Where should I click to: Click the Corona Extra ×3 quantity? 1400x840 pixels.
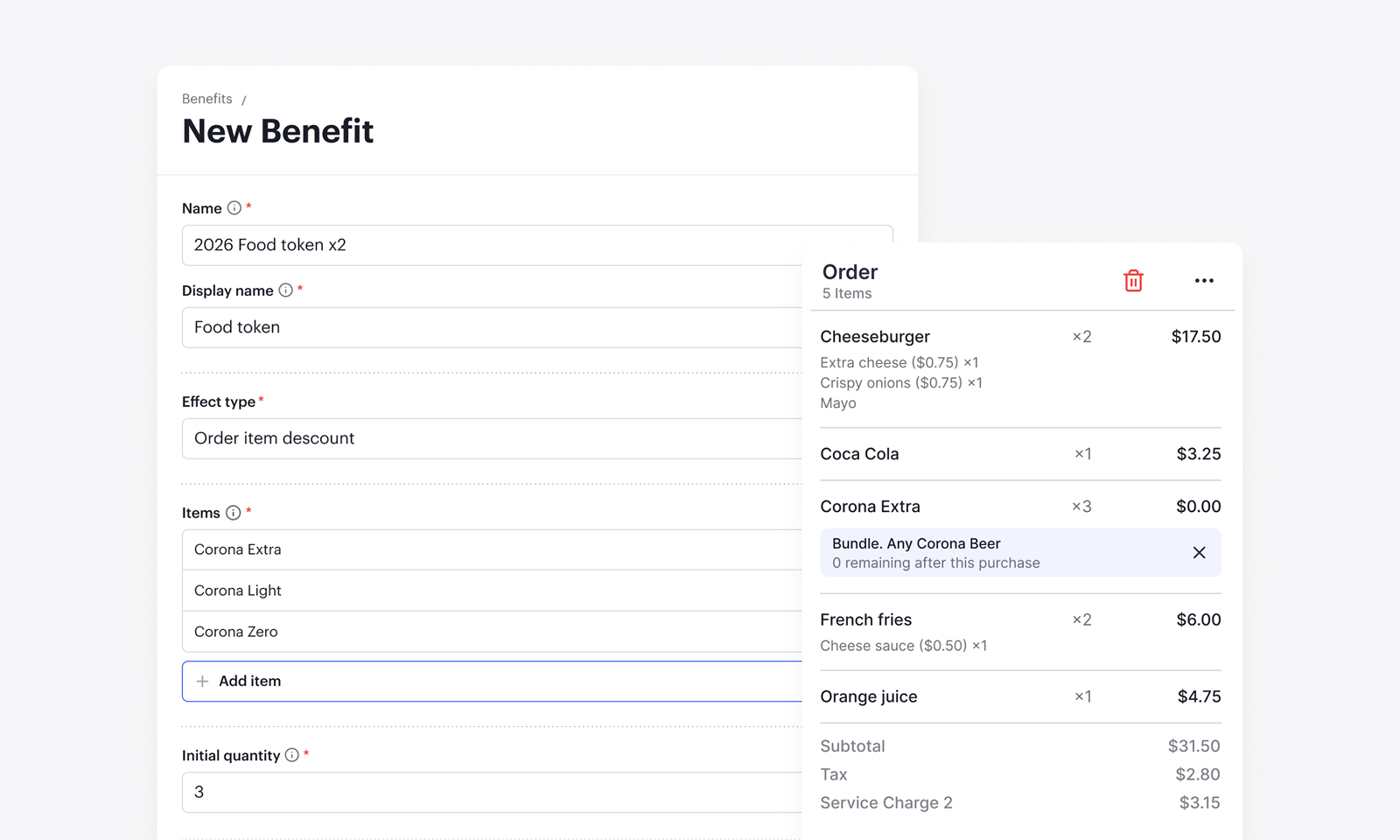[x=1082, y=507]
